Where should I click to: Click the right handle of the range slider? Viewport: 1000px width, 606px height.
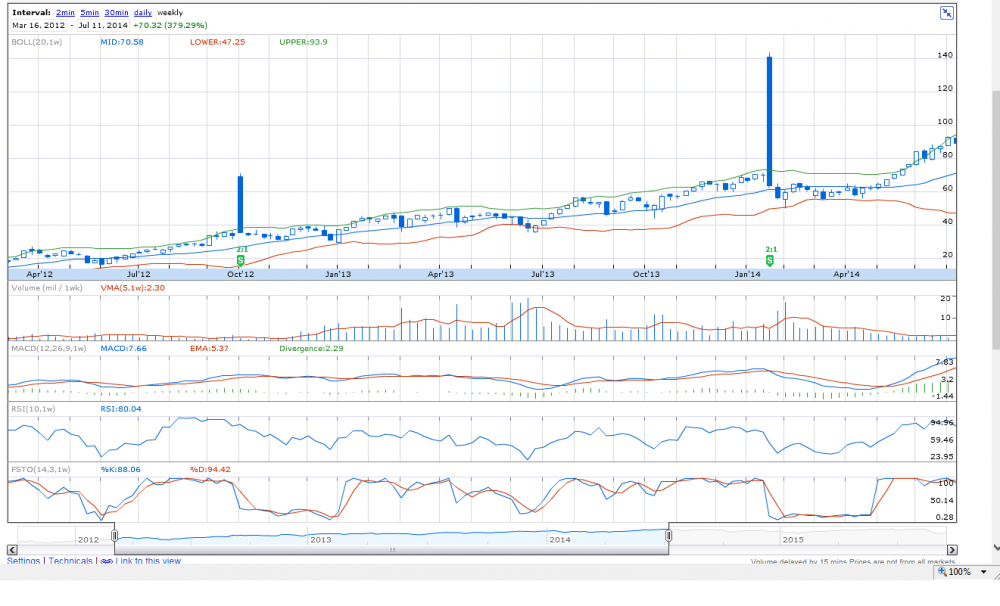pos(669,536)
